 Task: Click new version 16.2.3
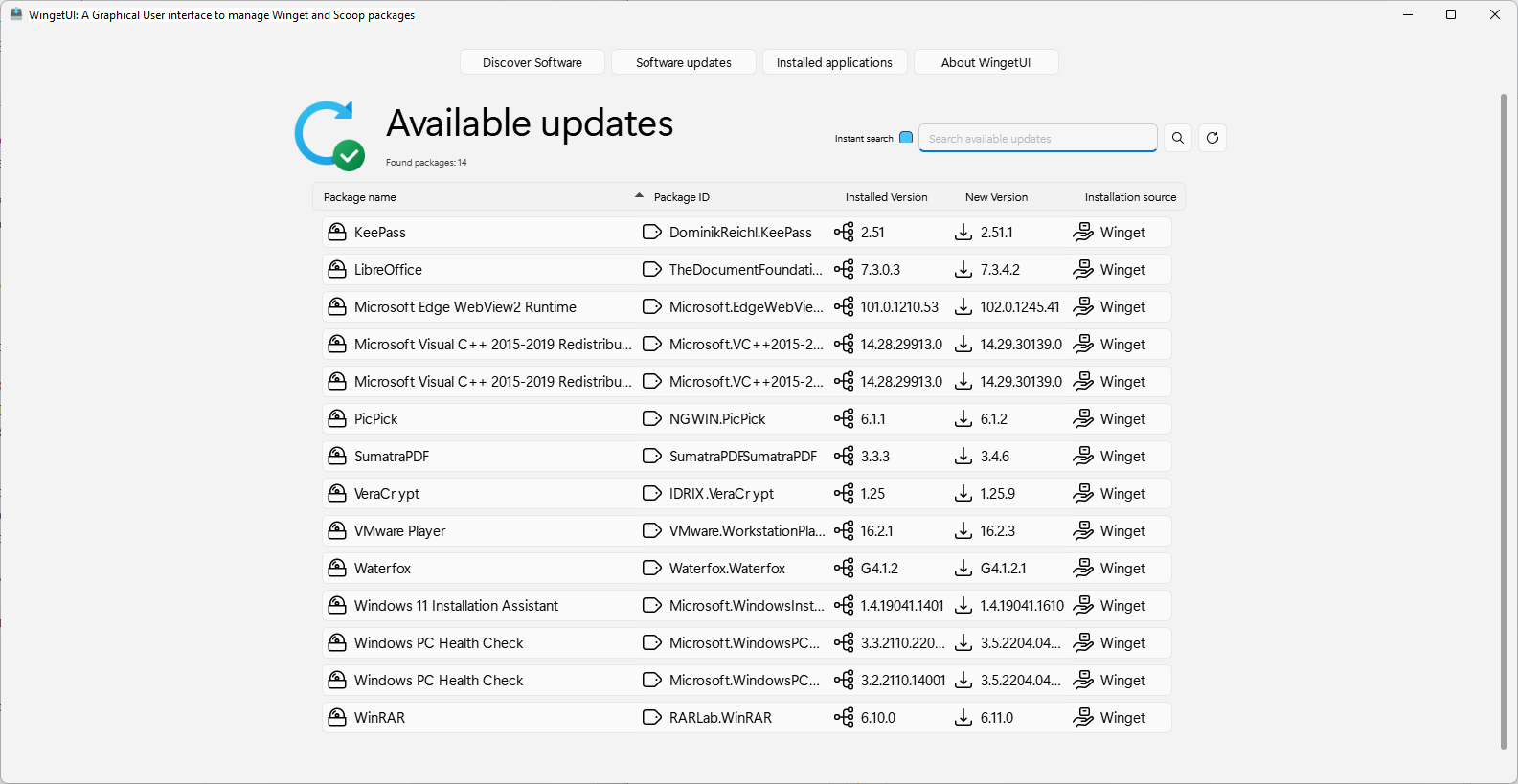998,531
